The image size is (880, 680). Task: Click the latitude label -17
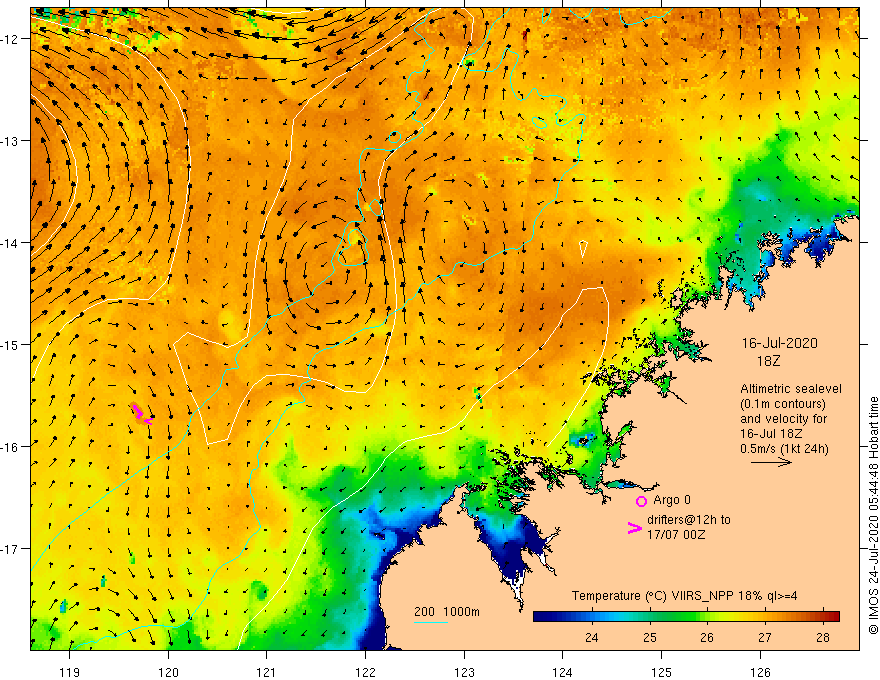point(10,549)
